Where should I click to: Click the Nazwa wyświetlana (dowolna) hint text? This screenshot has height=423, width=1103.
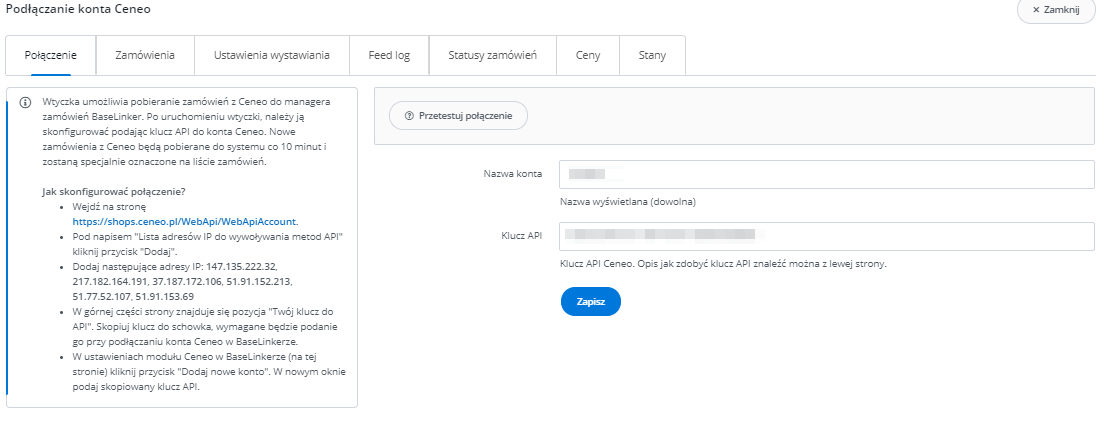627,202
